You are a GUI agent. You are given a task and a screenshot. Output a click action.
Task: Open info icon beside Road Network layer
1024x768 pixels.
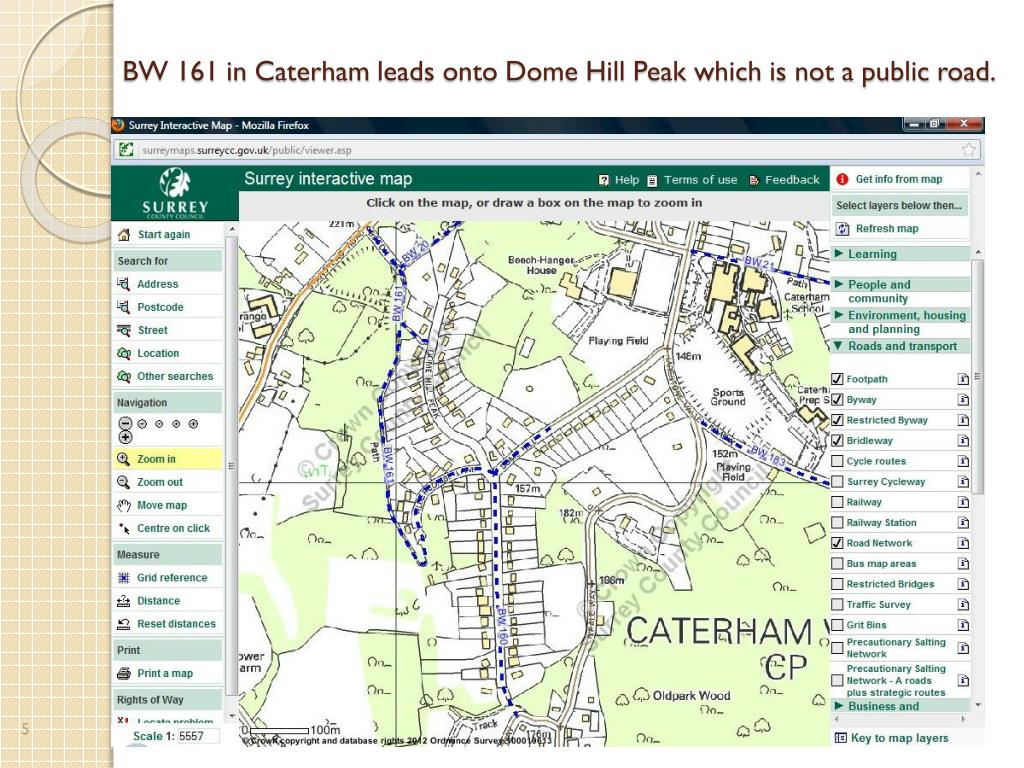pyautogui.click(x=963, y=543)
